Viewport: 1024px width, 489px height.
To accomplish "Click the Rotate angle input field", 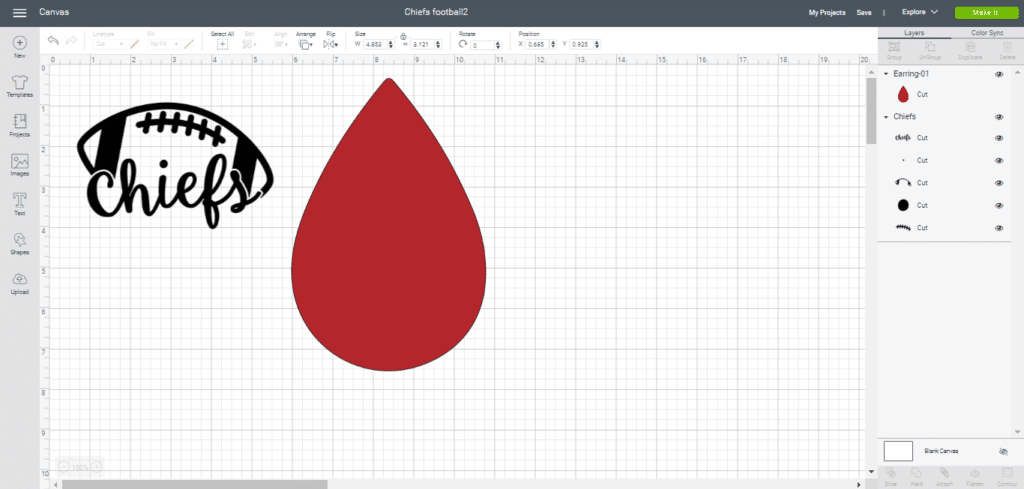I will coord(485,46).
